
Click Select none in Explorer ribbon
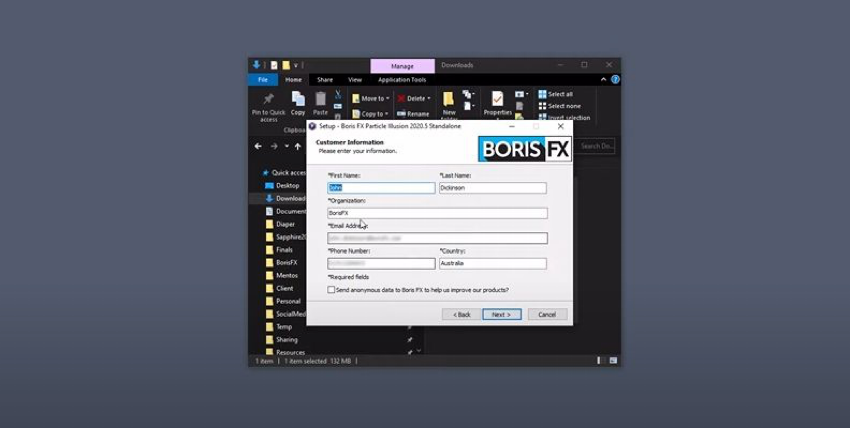[x=559, y=106]
